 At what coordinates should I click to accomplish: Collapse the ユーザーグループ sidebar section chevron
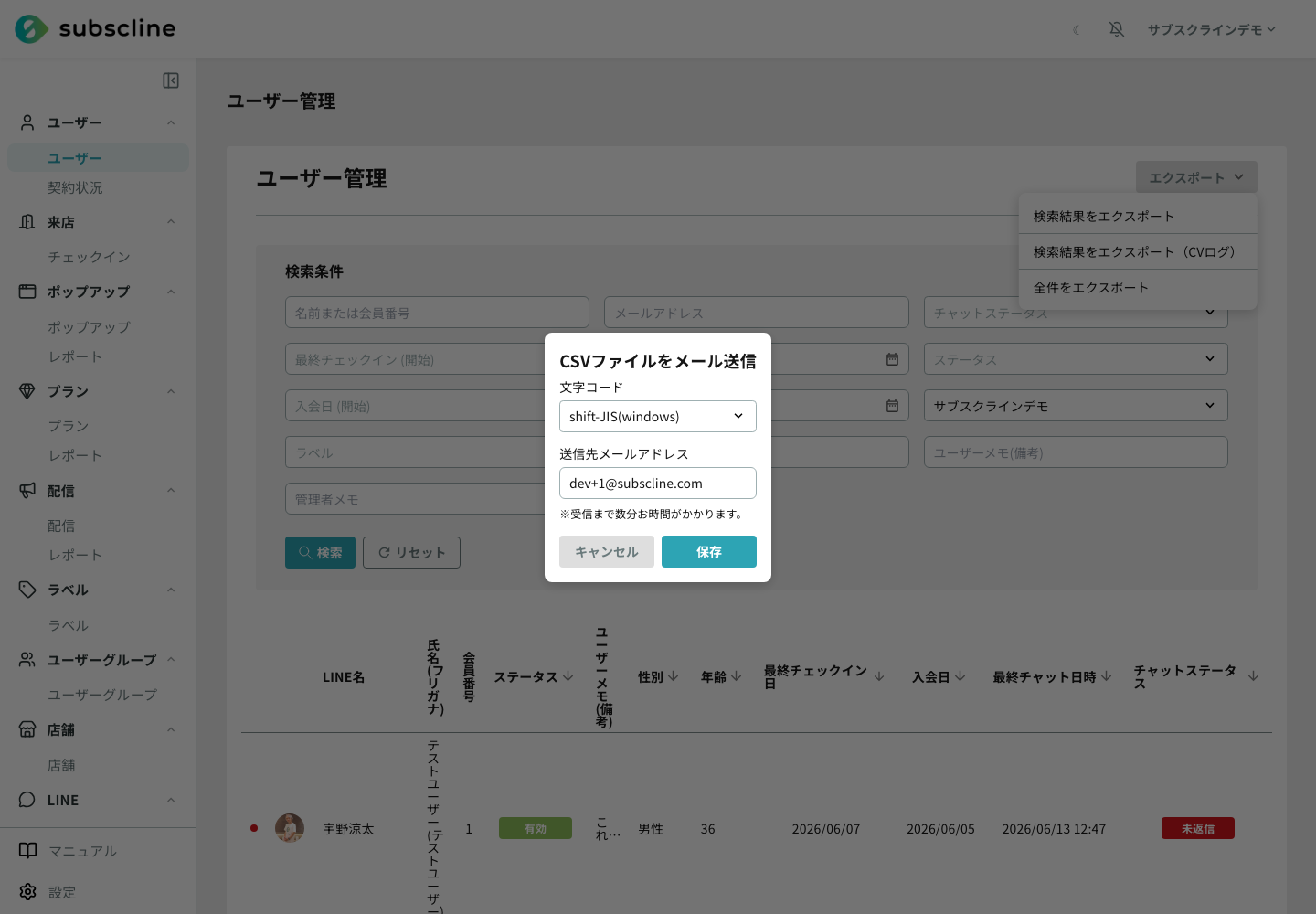point(171,660)
